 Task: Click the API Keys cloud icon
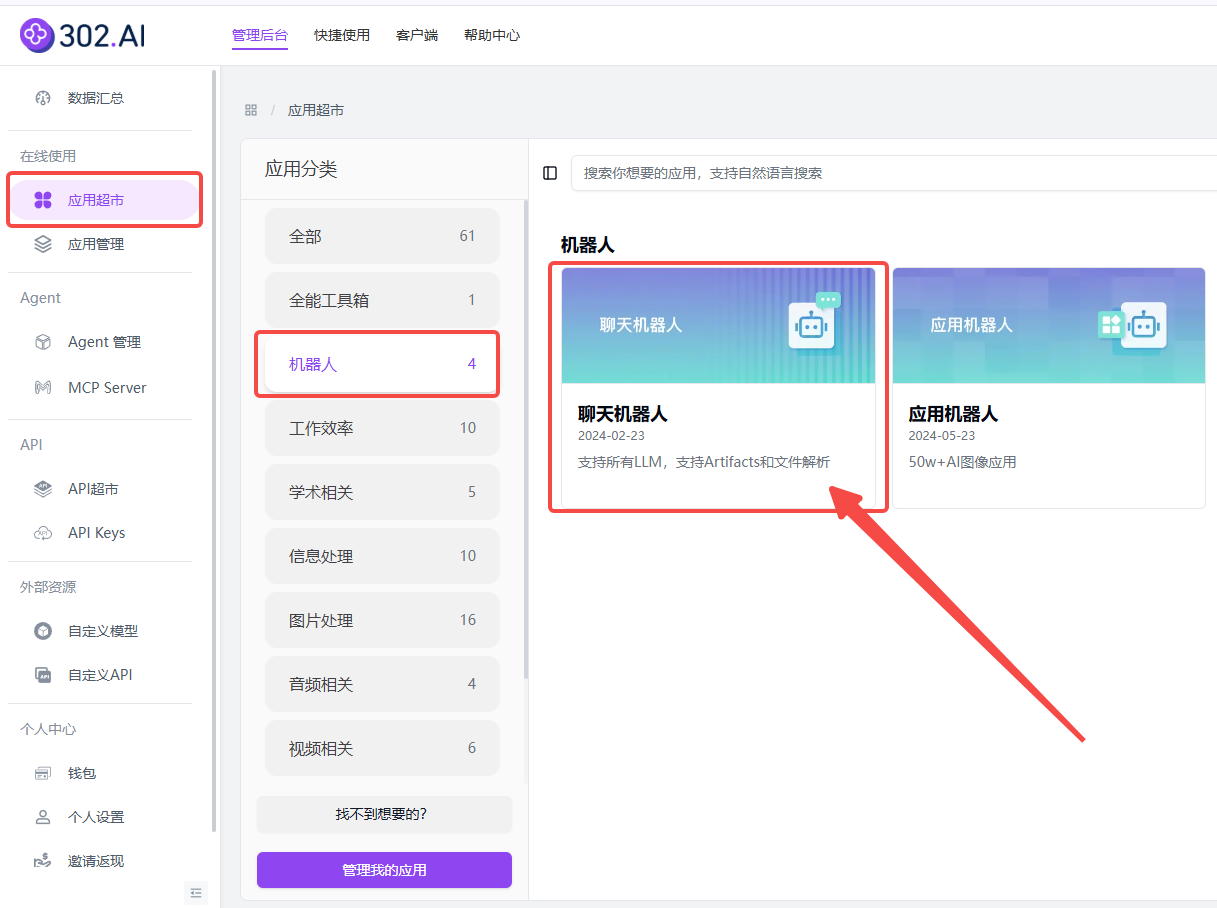pos(43,533)
